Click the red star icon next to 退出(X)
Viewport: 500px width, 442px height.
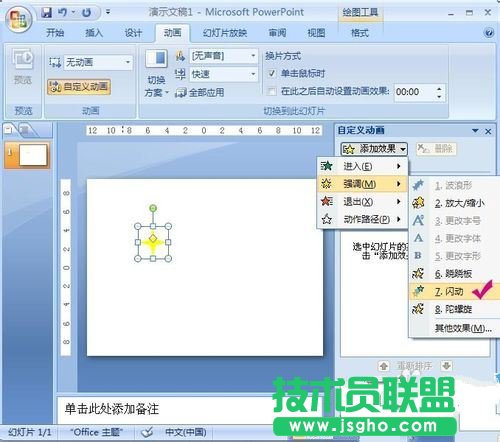pyautogui.click(x=327, y=201)
